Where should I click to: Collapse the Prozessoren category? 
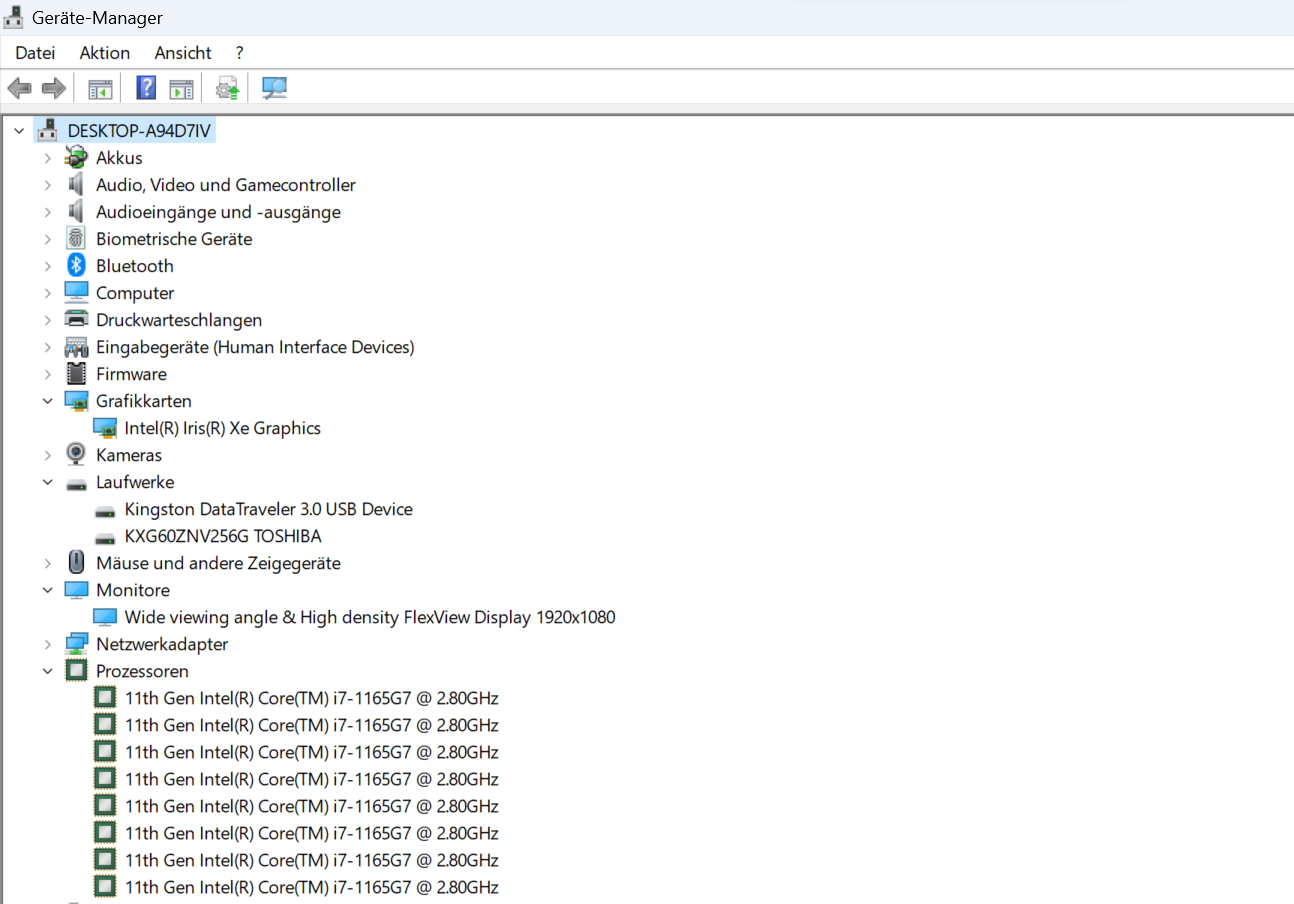click(x=47, y=670)
